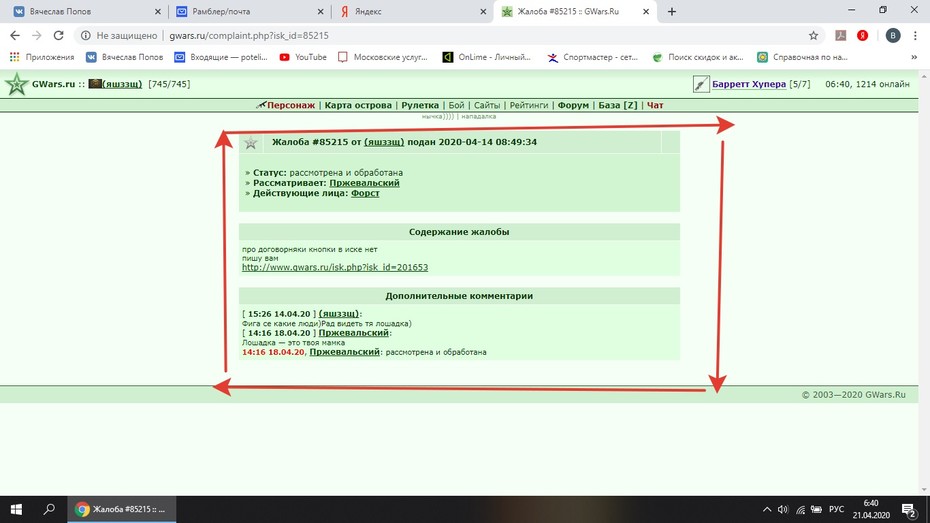
Task: Open the isk.php?isk_id=201653 link
Action: click(x=335, y=267)
